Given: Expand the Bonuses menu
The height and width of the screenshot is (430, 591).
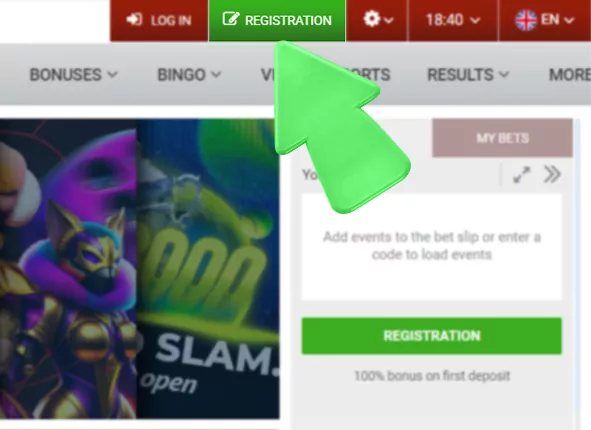Looking at the screenshot, I should 73,75.
